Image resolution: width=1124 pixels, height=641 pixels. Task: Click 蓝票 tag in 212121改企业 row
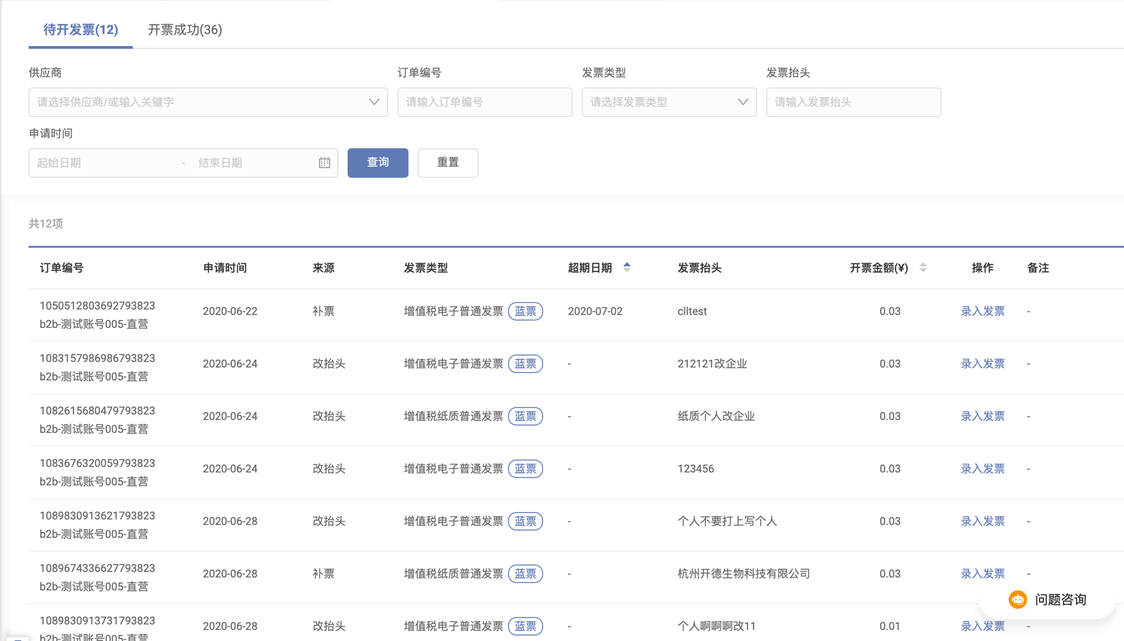tap(525, 364)
